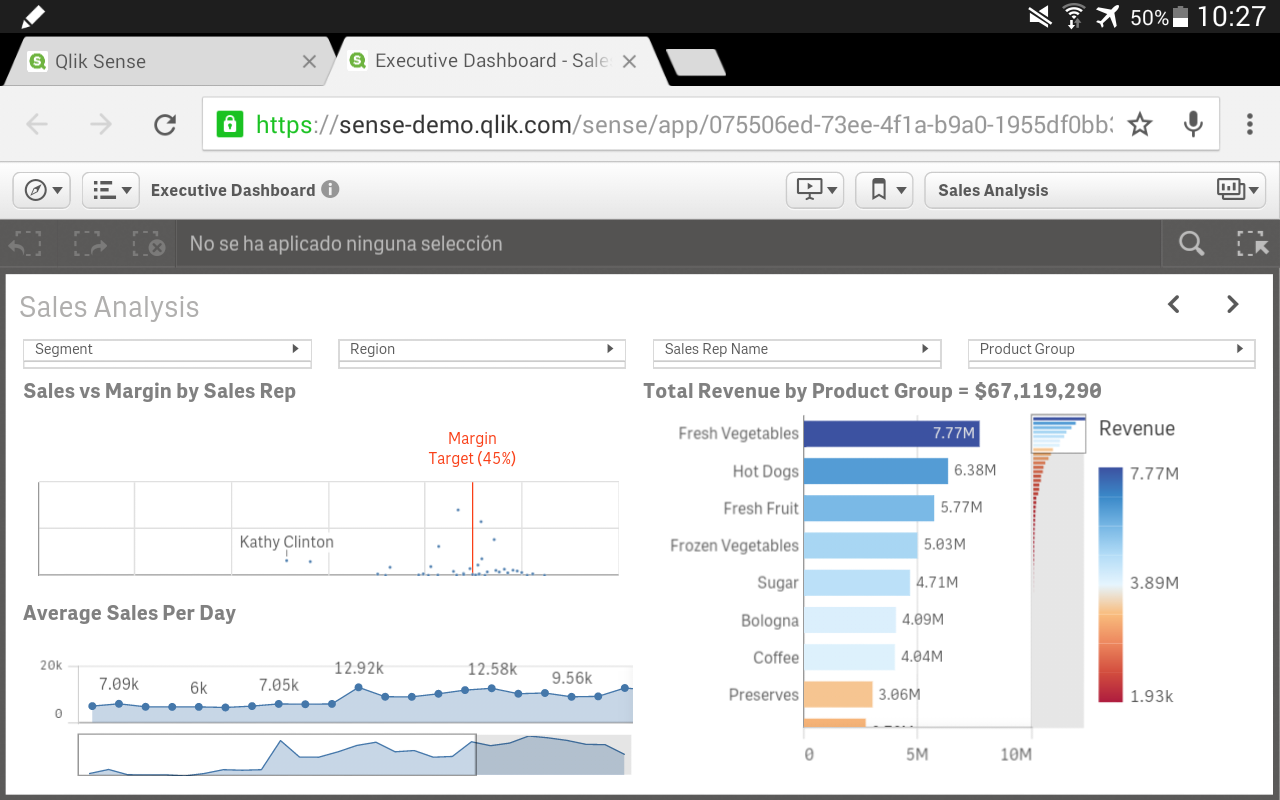
Task: Tap the Wi-Fi status icon
Action: (1074, 16)
